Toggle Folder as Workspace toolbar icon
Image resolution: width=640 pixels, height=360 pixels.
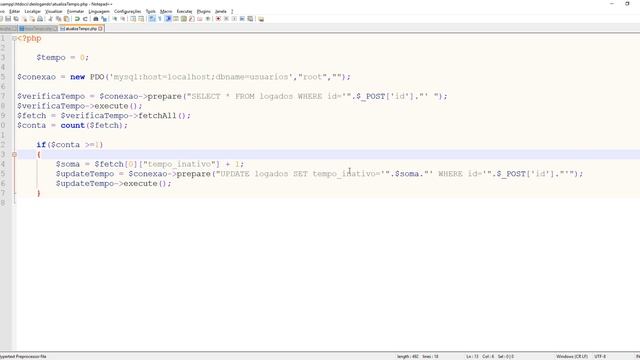point(200,19)
